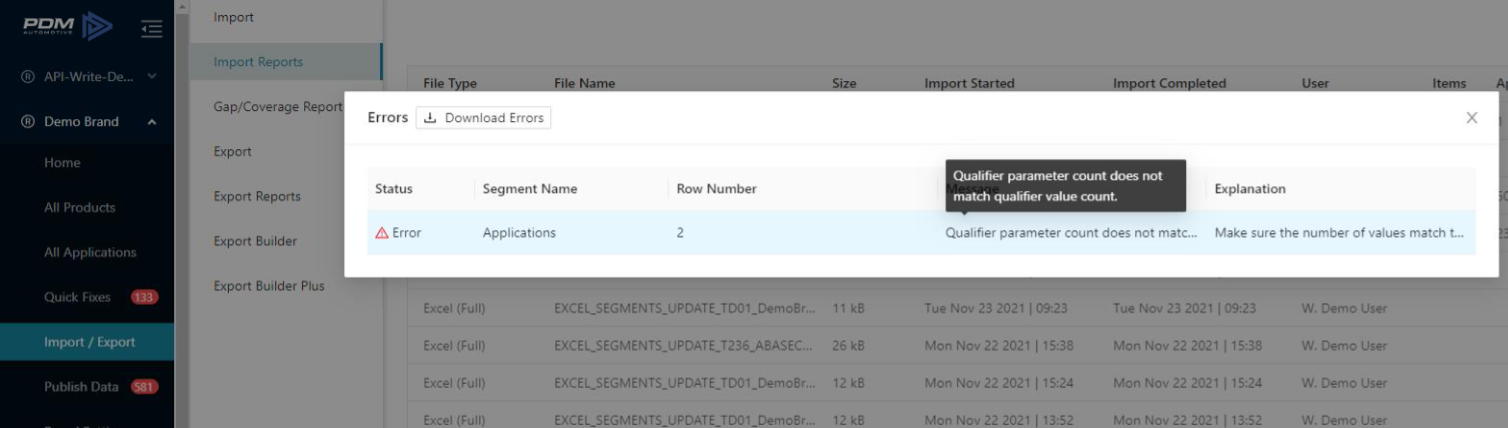Click the red error warning triangle
Screen dimensions: 1508x428
[381, 233]
